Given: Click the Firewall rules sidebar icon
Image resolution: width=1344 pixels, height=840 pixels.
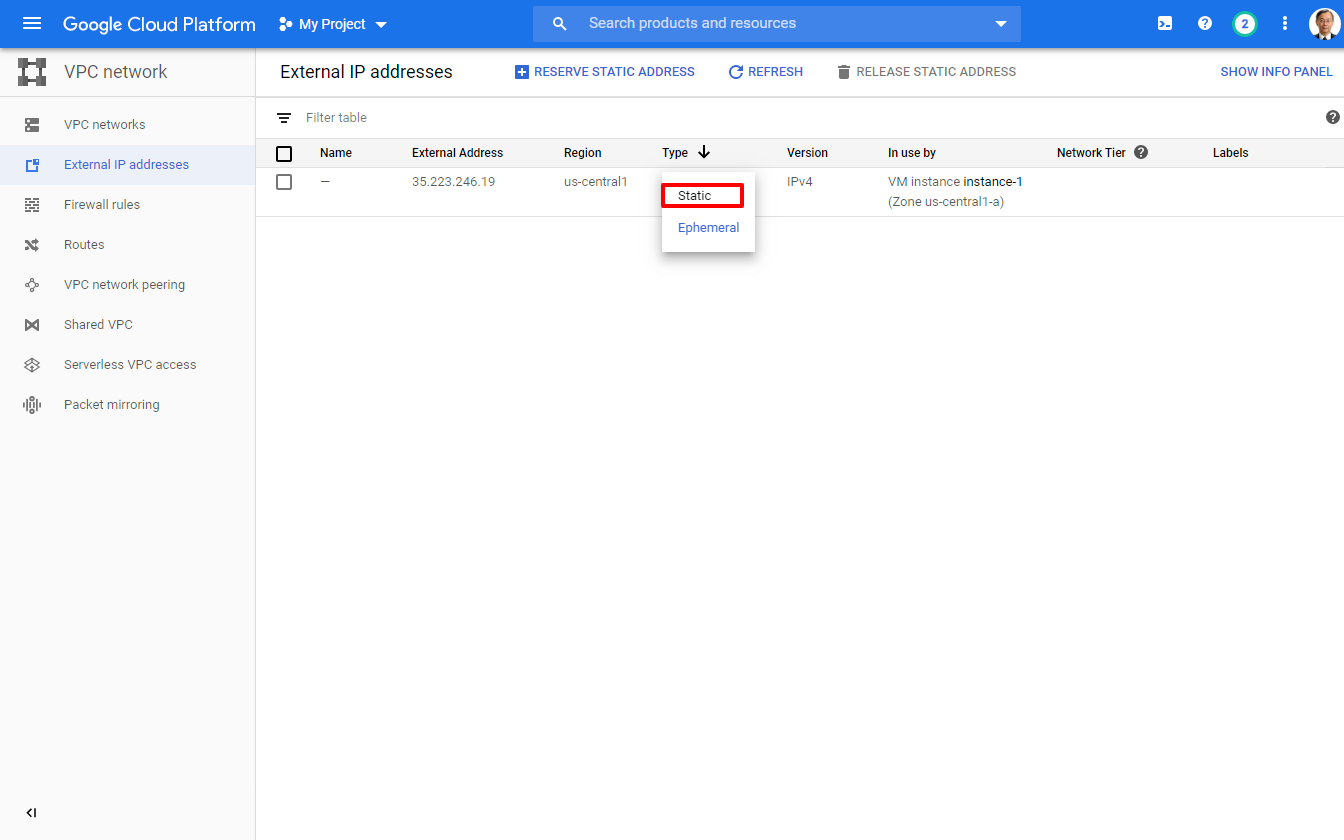Looking at the screenshot, I should tap(32, 205).
